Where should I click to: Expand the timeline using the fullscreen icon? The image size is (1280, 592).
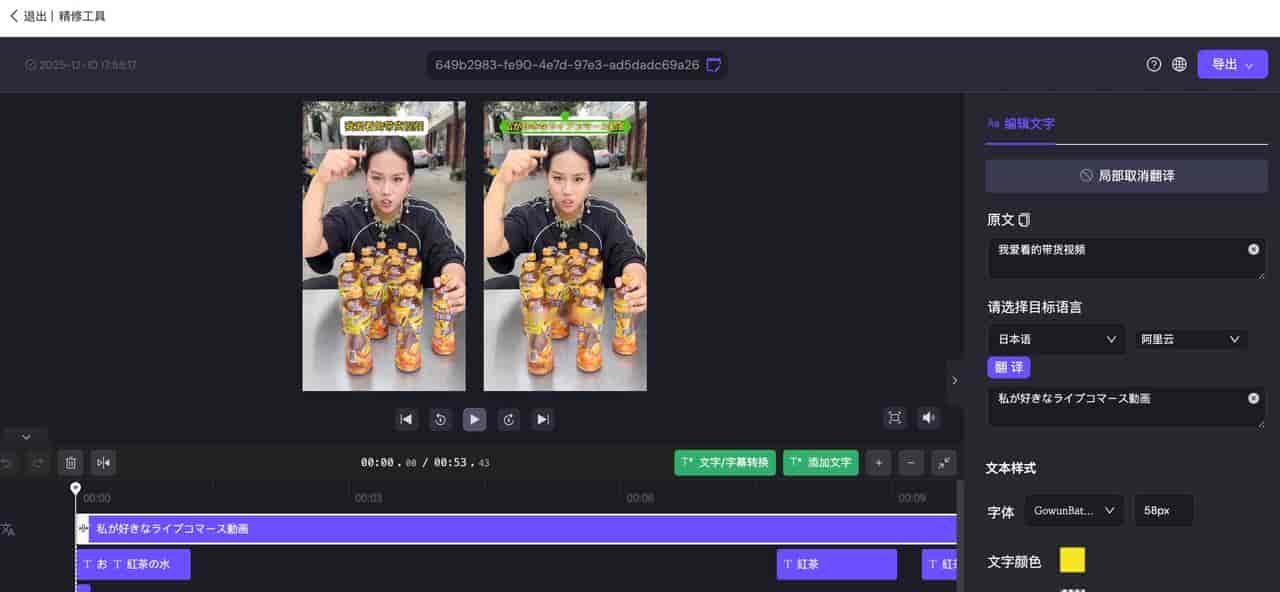coord(943,462)
